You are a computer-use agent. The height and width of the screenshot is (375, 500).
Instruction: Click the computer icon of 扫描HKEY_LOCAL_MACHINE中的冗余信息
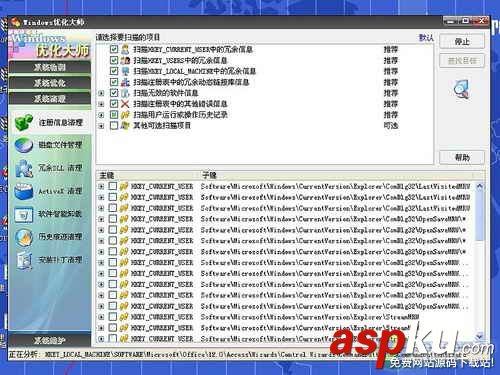click(x=125, y=71)
